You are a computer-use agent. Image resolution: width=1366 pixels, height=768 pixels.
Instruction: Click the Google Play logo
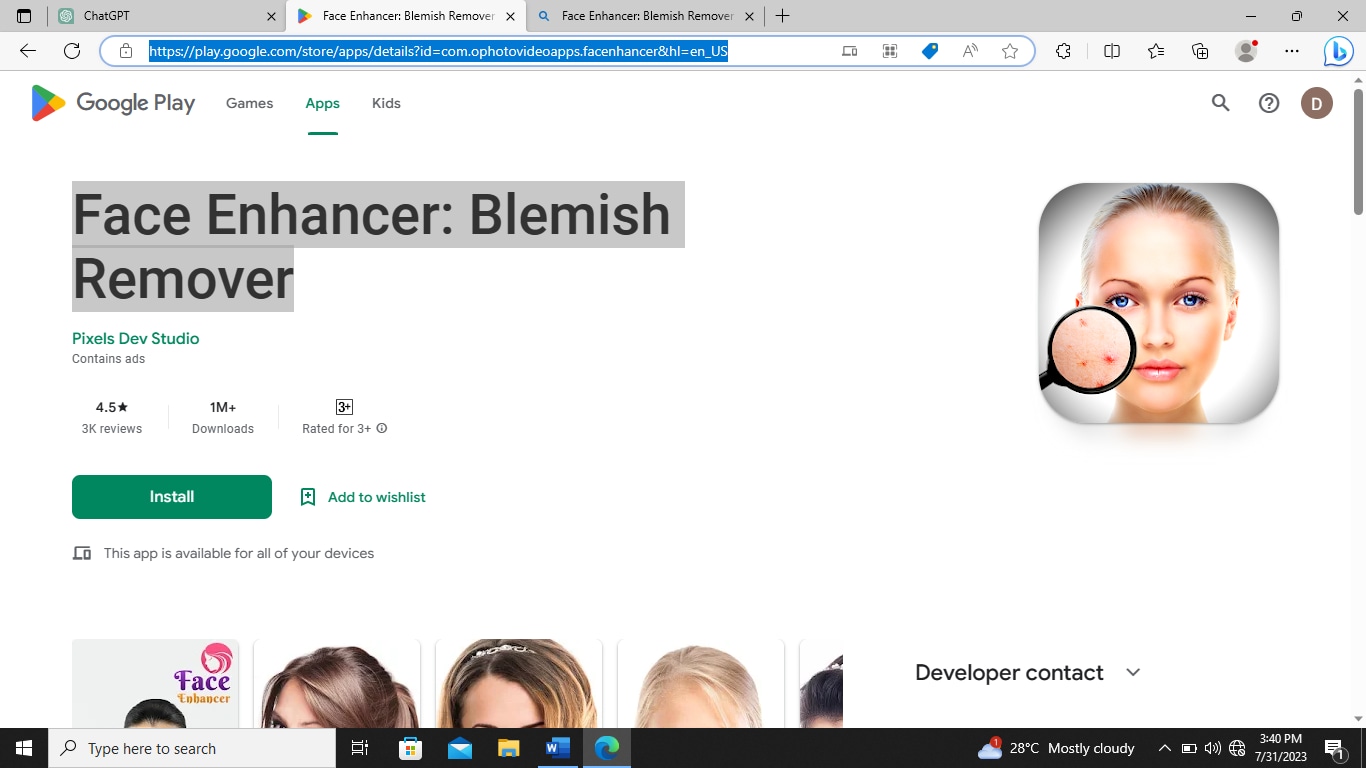[113, 103]
